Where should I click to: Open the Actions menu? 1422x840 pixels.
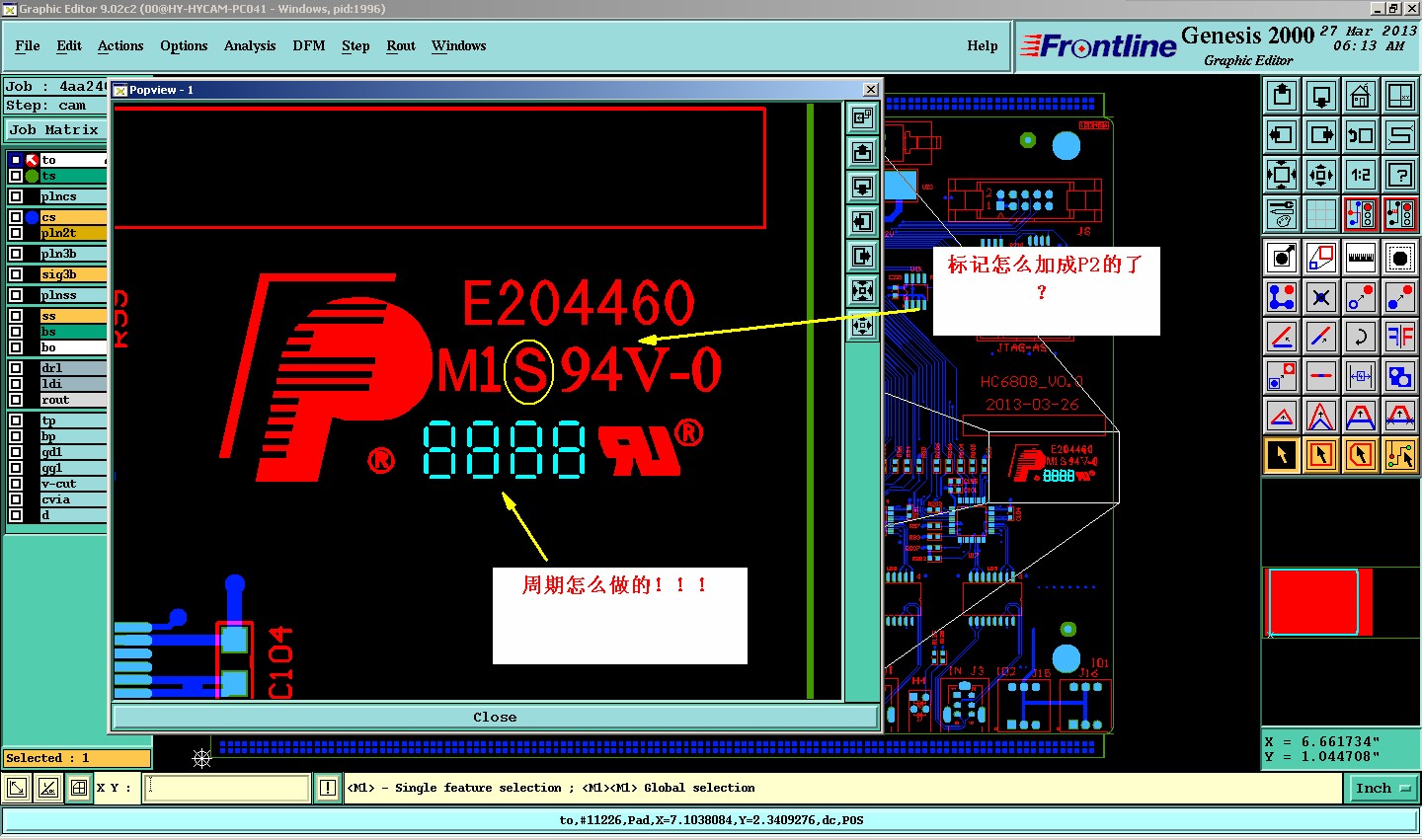click(x=120, y=45)
